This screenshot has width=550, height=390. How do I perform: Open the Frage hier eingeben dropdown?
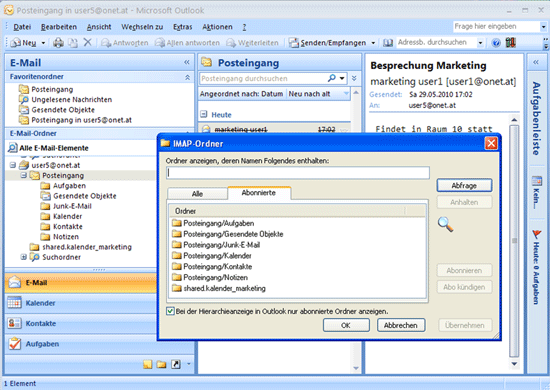(x=543, y=27)
